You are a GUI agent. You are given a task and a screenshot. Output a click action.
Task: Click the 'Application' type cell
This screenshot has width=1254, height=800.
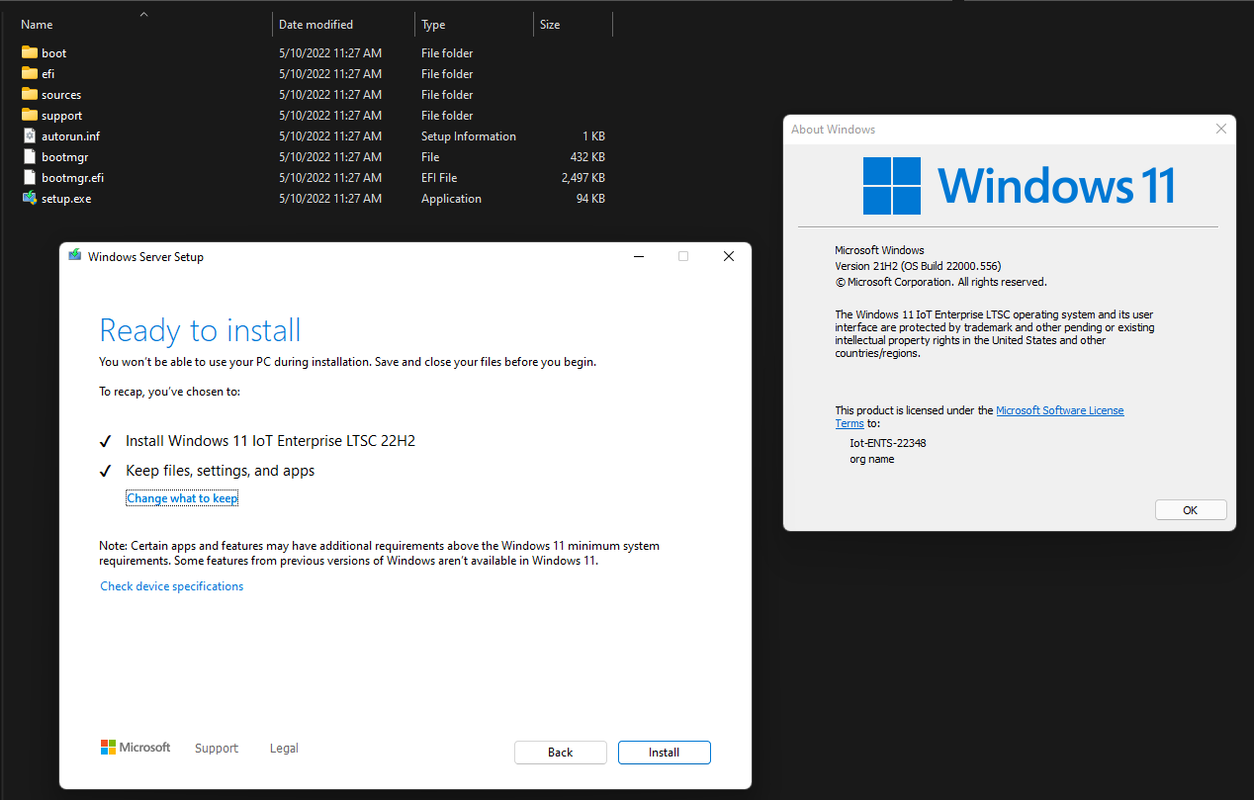pos(451,199)
